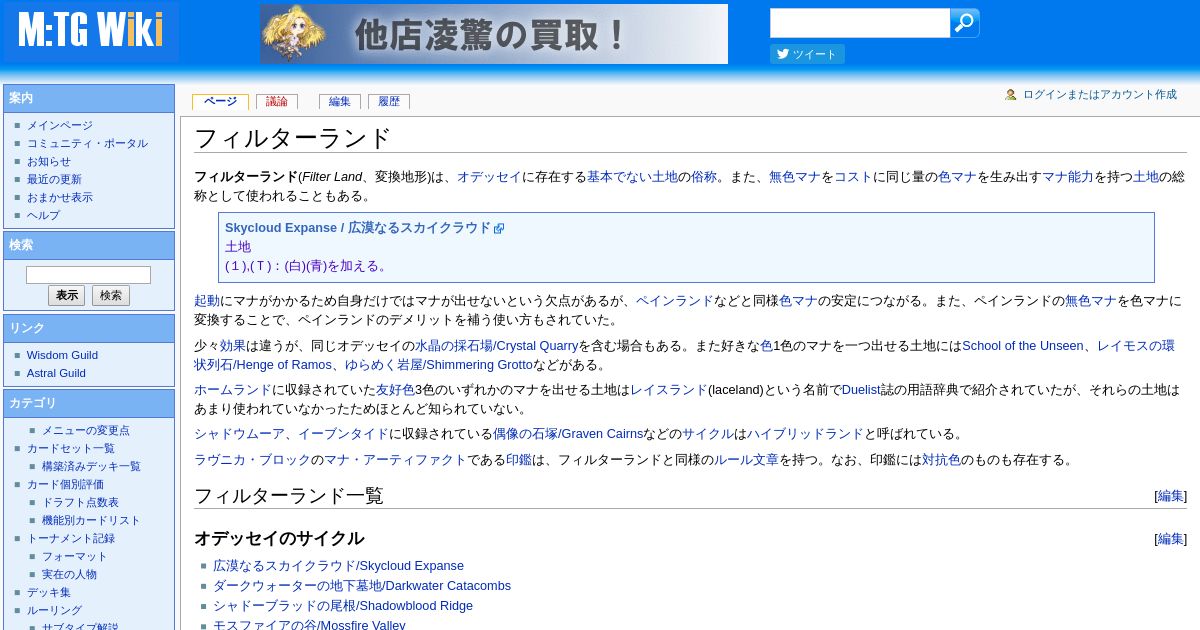1200x630 pixels.
Task: Open Wisdom Guild link
Action: coord(62,356)
